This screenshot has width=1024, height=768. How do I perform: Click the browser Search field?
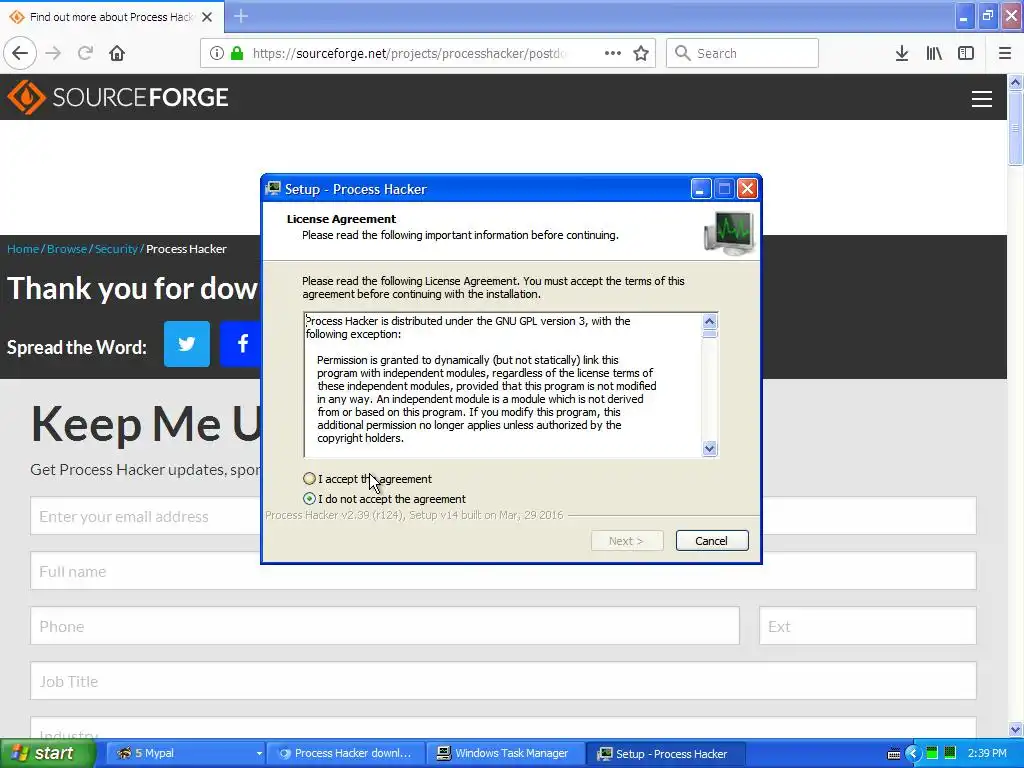pos(742,53)
